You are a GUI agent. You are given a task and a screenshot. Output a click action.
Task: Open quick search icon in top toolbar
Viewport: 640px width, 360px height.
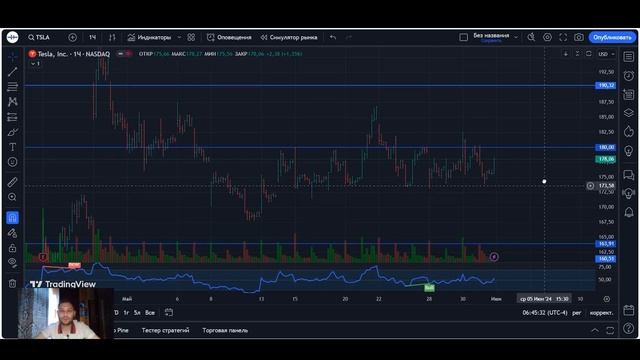click(x=531, y=37)
